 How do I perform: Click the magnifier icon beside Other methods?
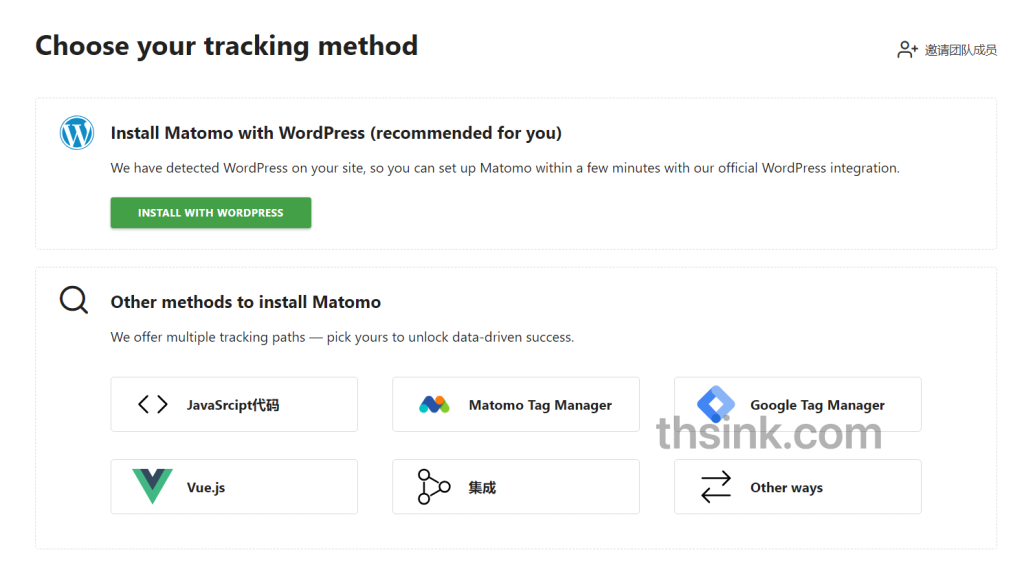pos(74,300)
